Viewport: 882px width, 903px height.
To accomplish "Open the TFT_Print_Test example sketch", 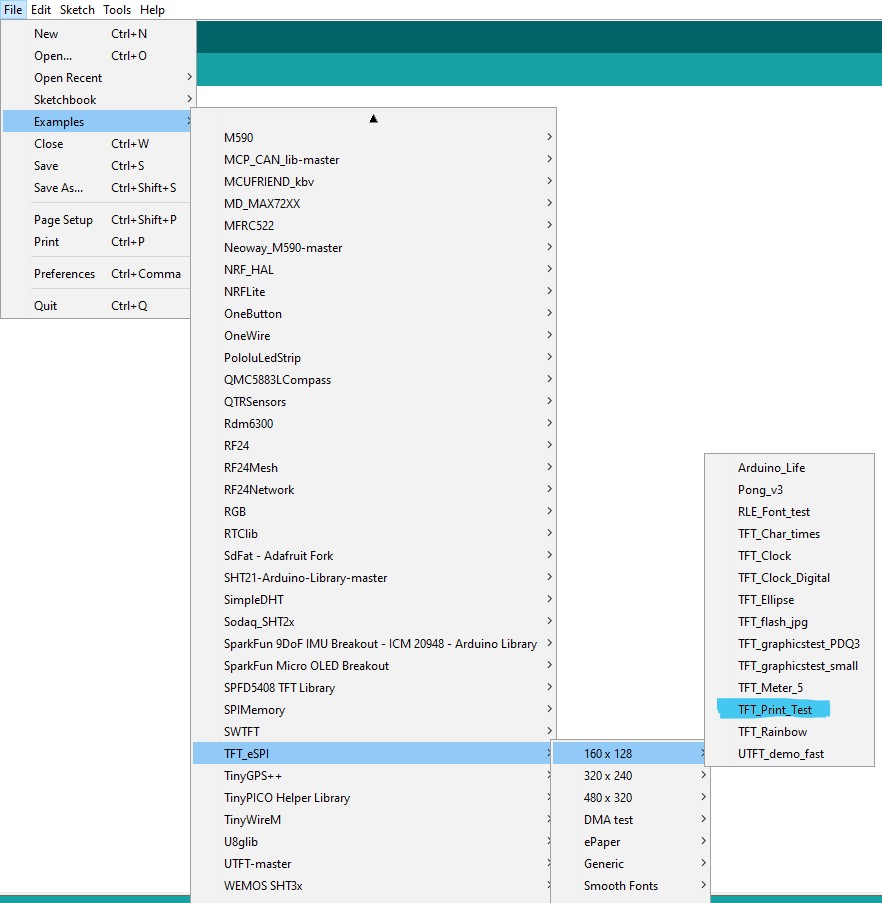I will [775, 710].
